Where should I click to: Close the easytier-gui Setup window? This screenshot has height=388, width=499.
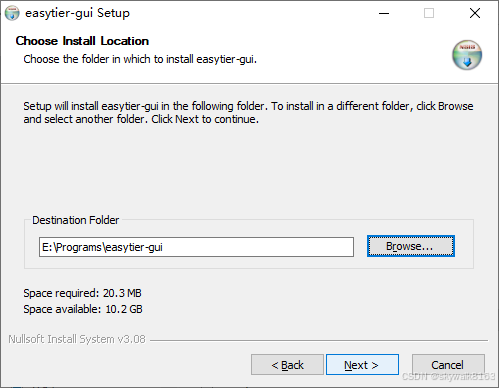point(475,13)
